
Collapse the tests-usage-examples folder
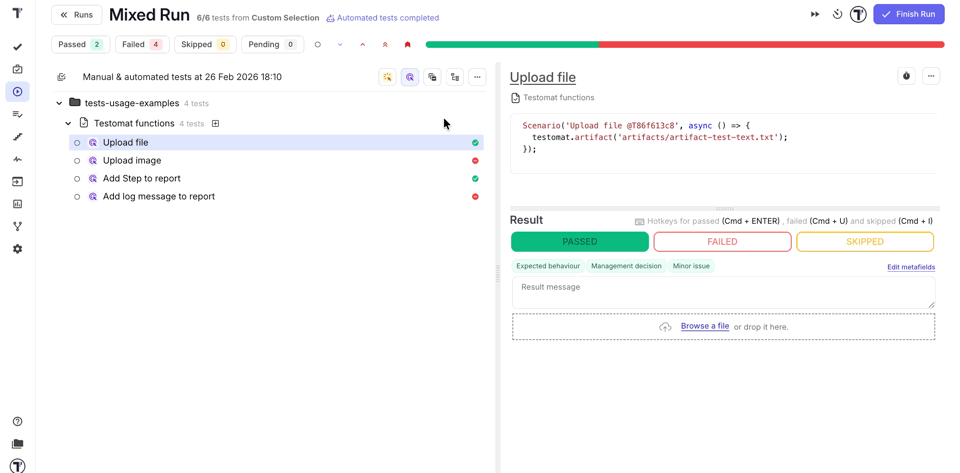[x=59, y=103]
